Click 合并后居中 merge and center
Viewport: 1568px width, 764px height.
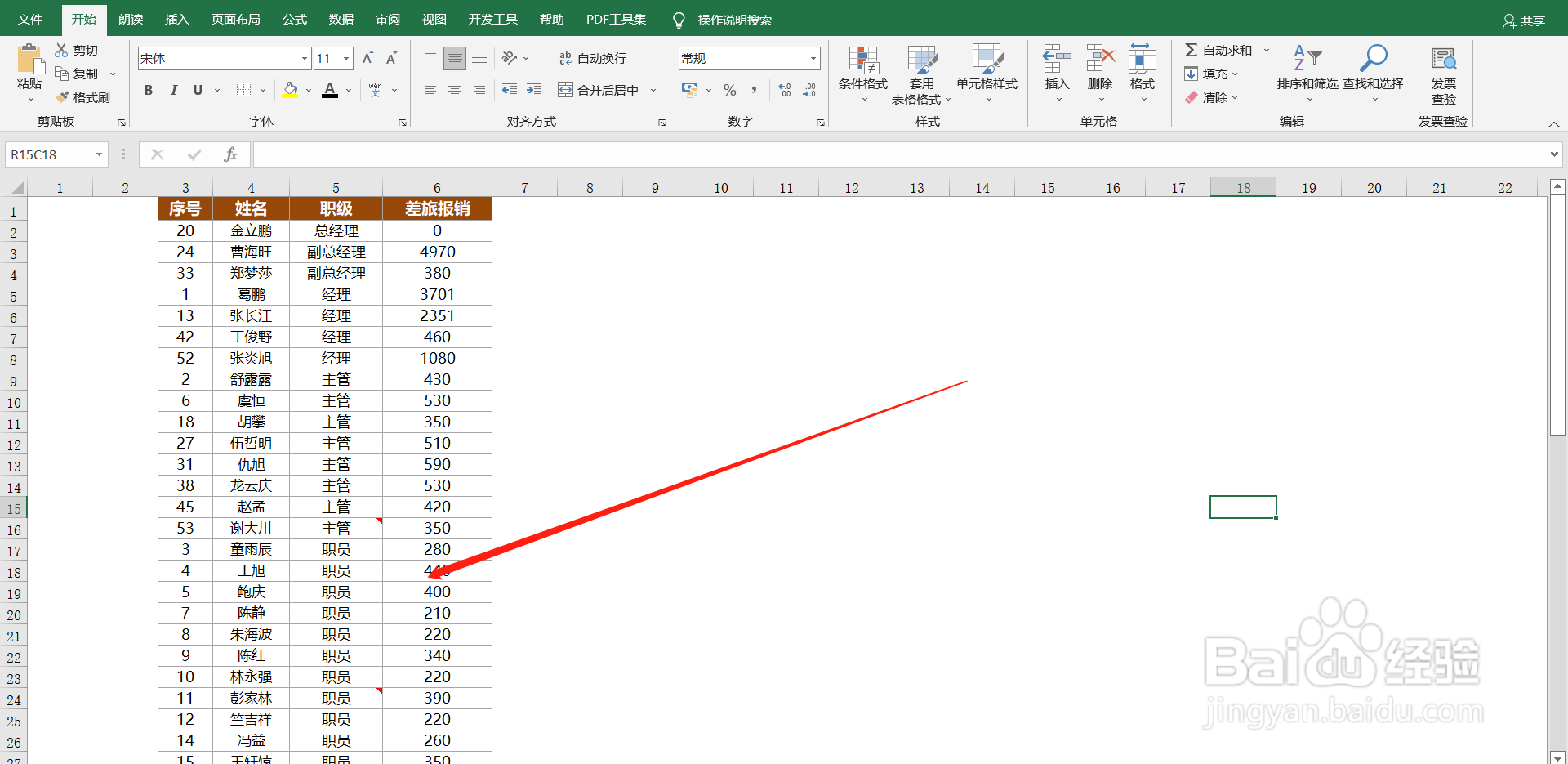tap(599, 90)
